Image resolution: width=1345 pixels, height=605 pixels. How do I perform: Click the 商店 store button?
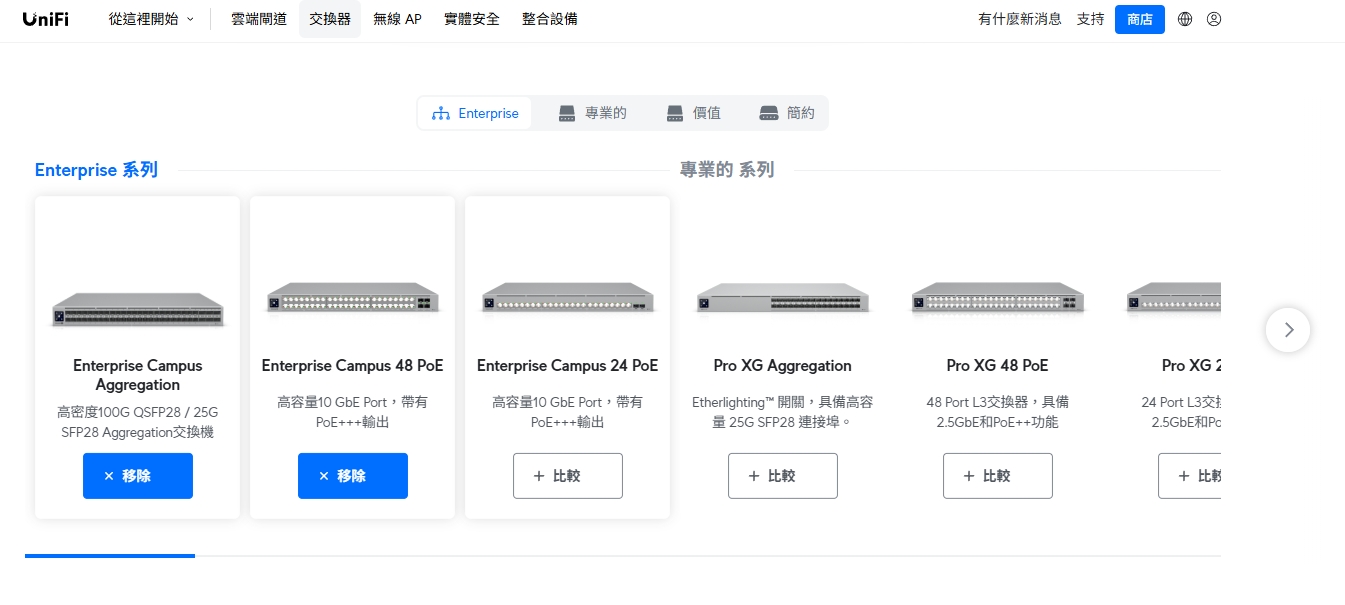point(1140,19)
